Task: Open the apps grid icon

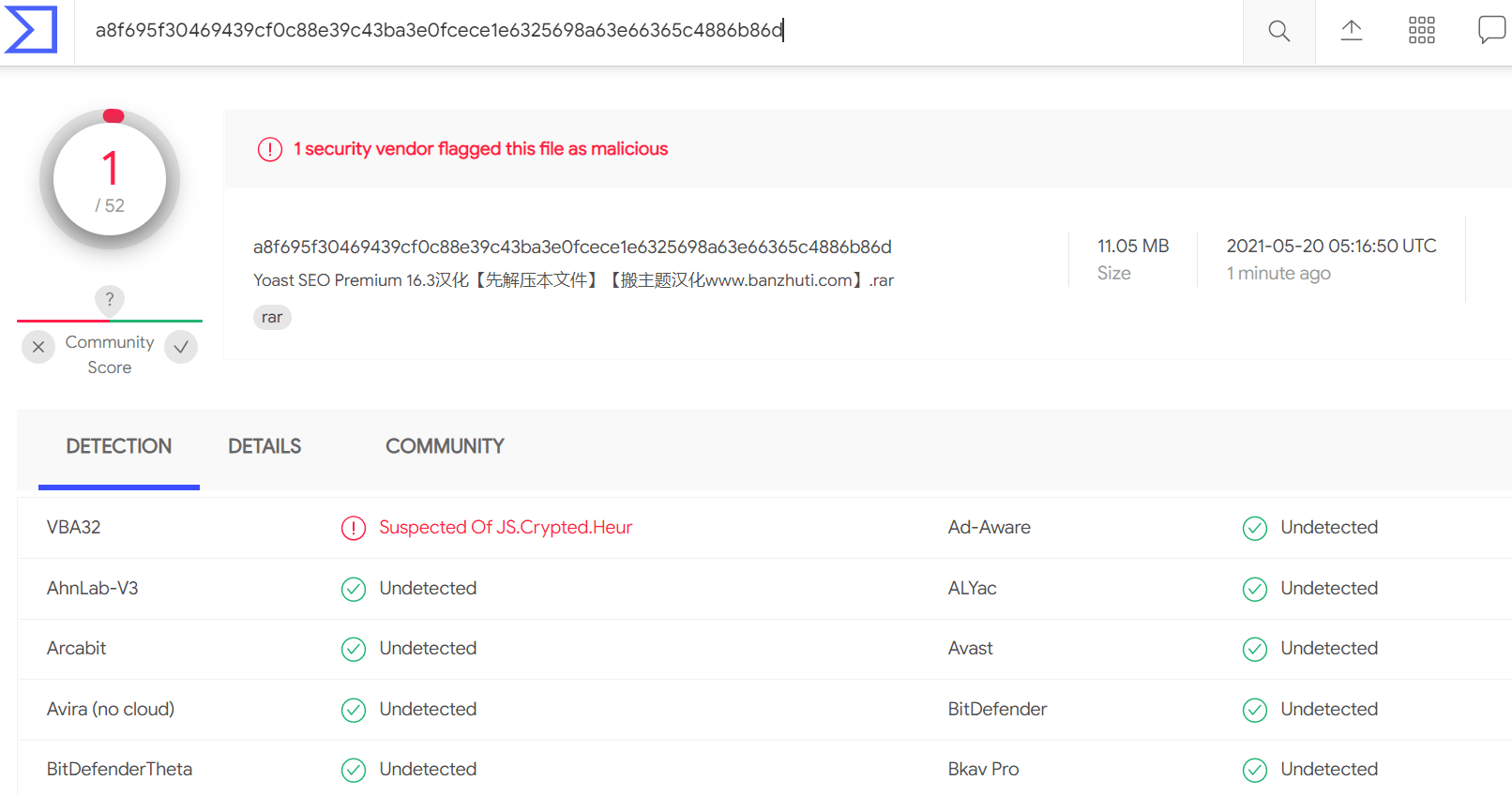Action: point(1422,30)
